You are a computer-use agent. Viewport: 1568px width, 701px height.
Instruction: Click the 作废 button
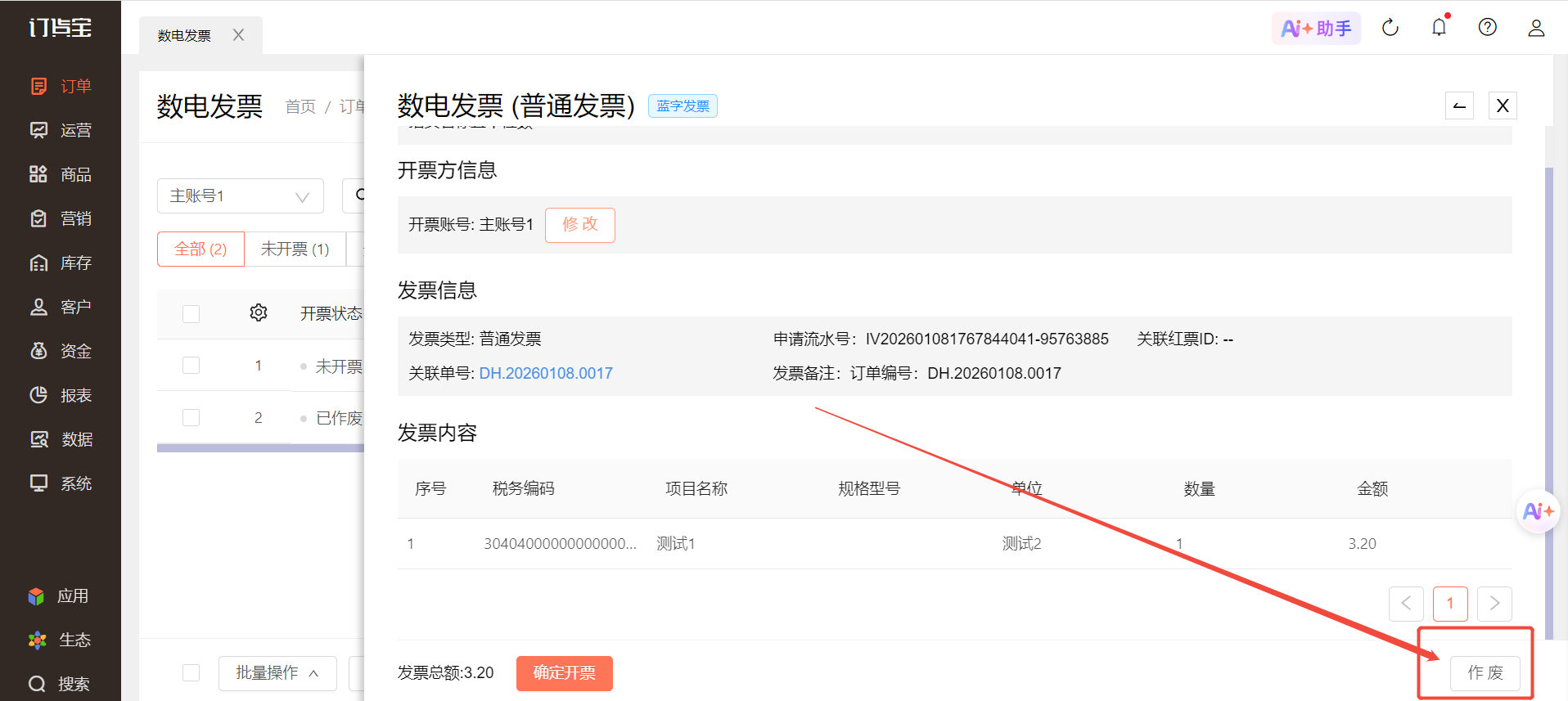click(1485, 673)
